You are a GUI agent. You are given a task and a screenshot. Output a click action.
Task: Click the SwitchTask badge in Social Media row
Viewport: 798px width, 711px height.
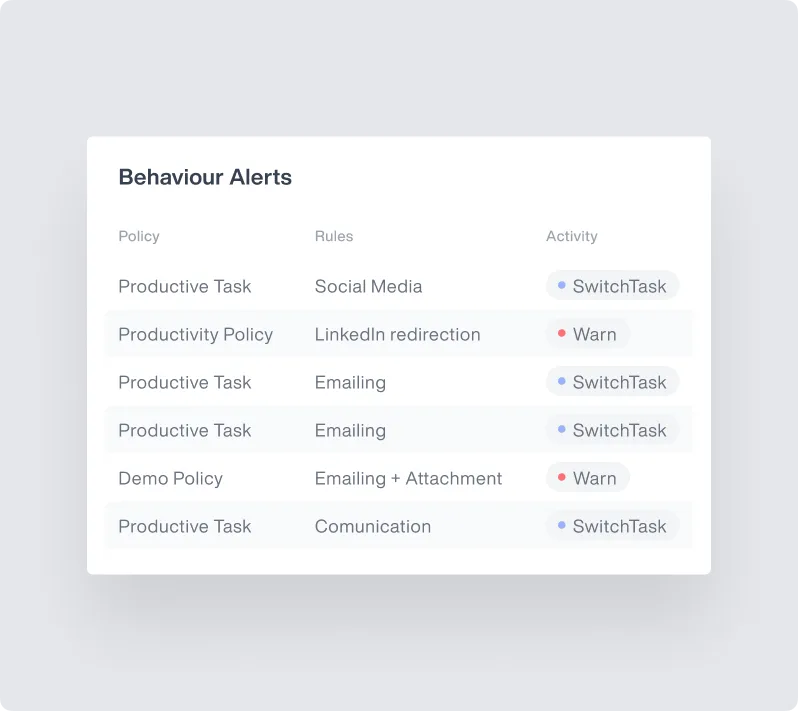[612, 286]
